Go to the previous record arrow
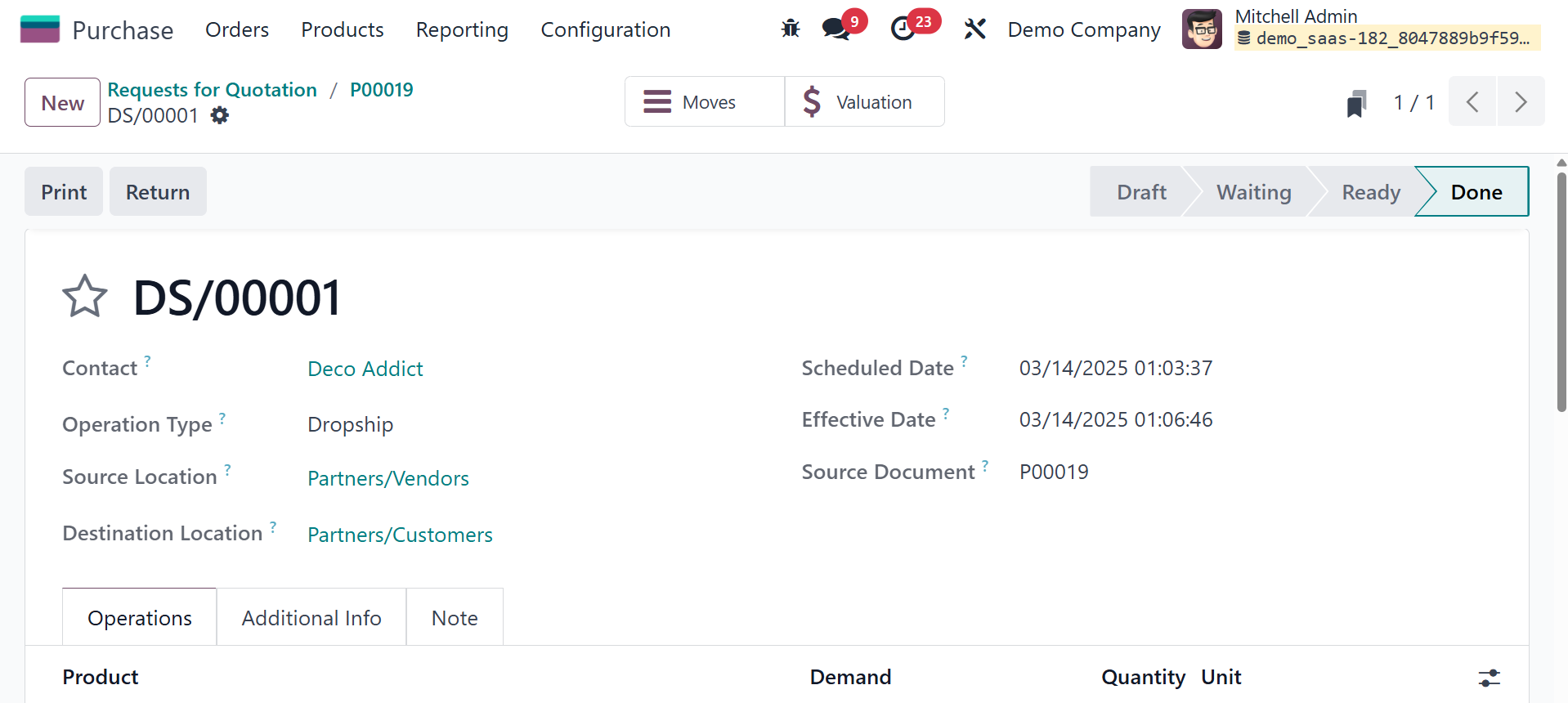 click(1472, 102)
